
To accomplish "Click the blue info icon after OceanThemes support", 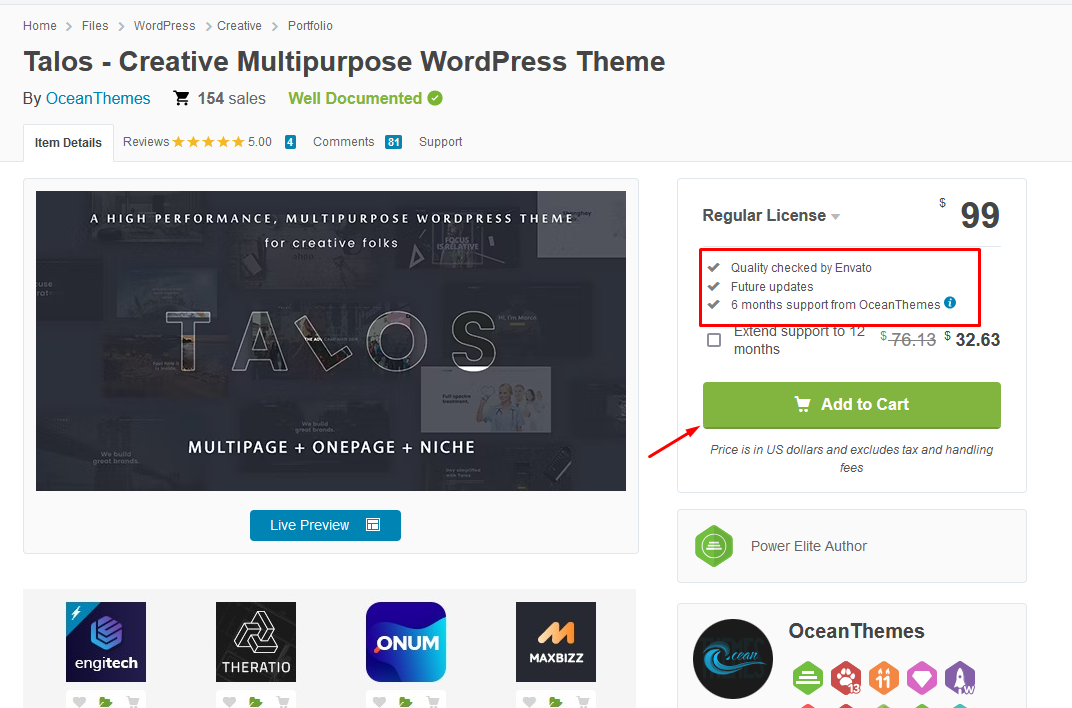I will [950, 303].
